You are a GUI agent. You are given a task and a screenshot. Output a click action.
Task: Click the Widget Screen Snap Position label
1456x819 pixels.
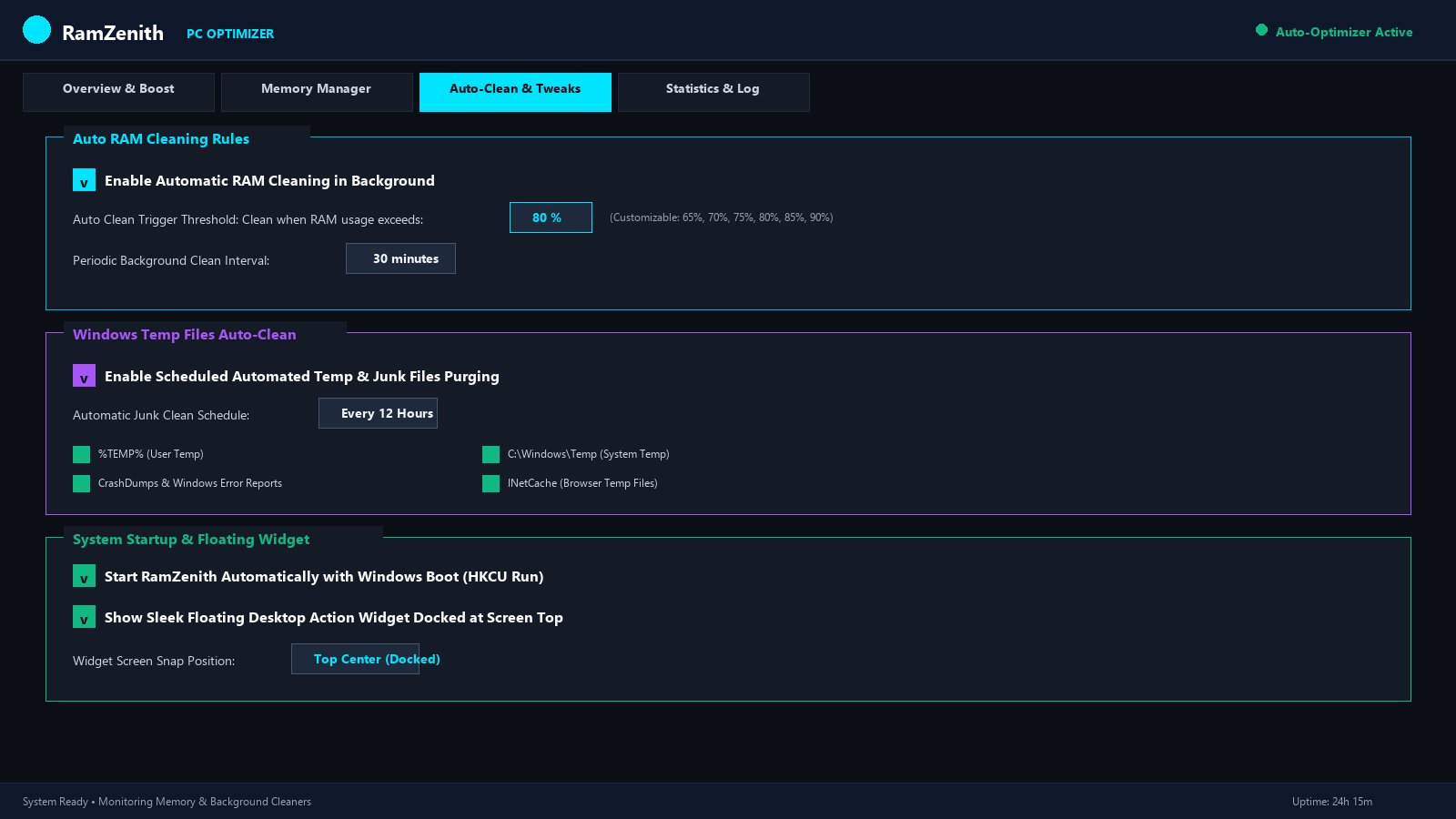(154, 661)
